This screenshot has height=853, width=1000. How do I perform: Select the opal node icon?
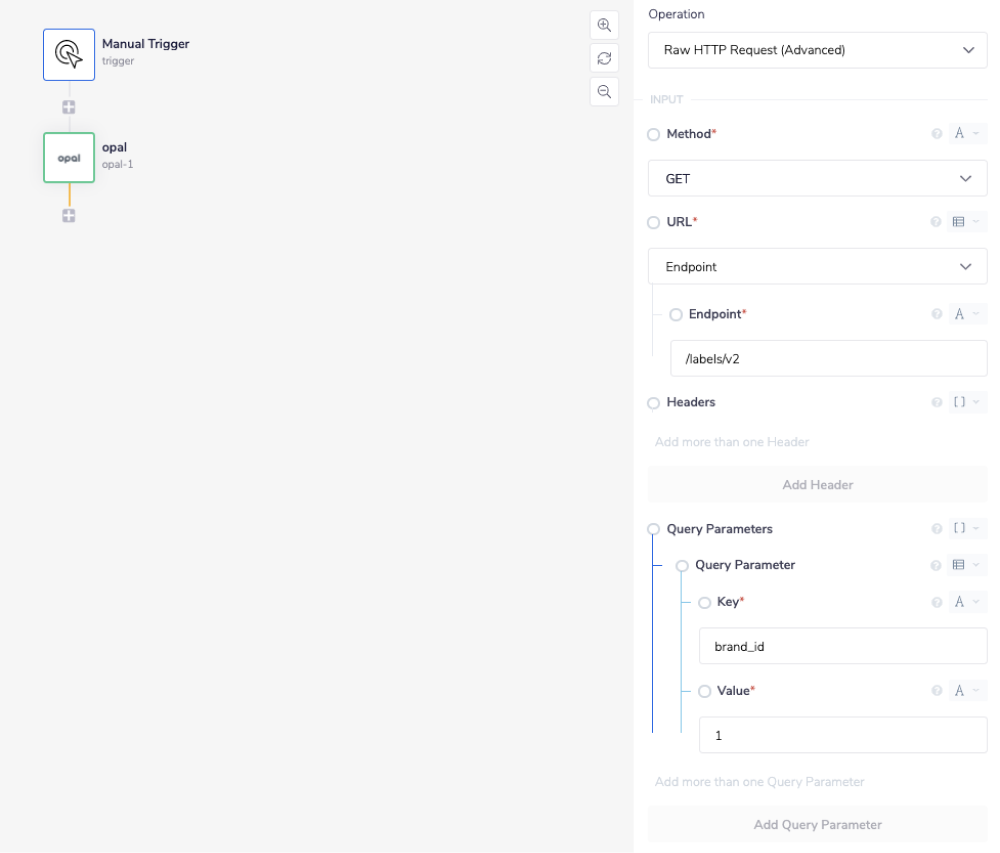pyautogui.click(x=69, y=158)
